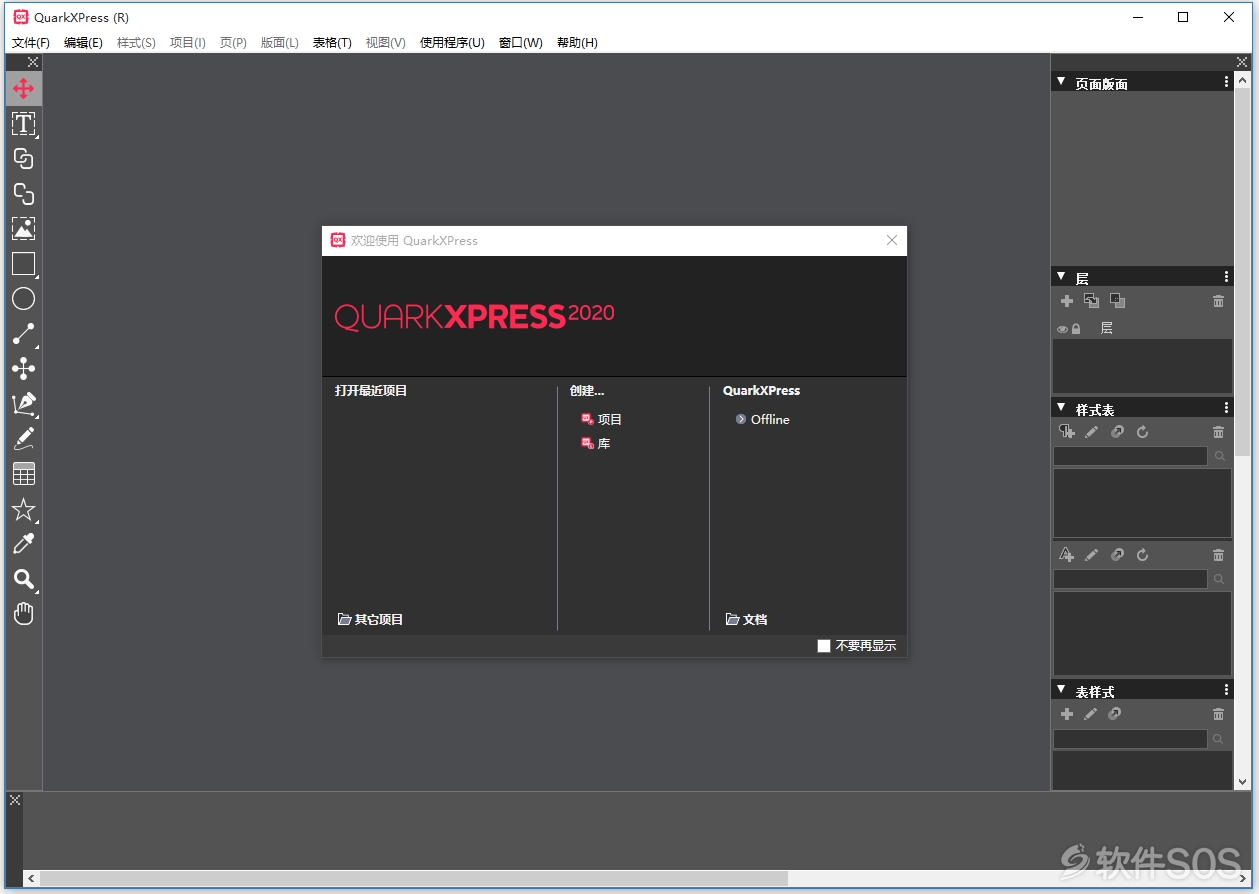
Task: Click right palette scroll down arrow
Action: point(1242,782)
